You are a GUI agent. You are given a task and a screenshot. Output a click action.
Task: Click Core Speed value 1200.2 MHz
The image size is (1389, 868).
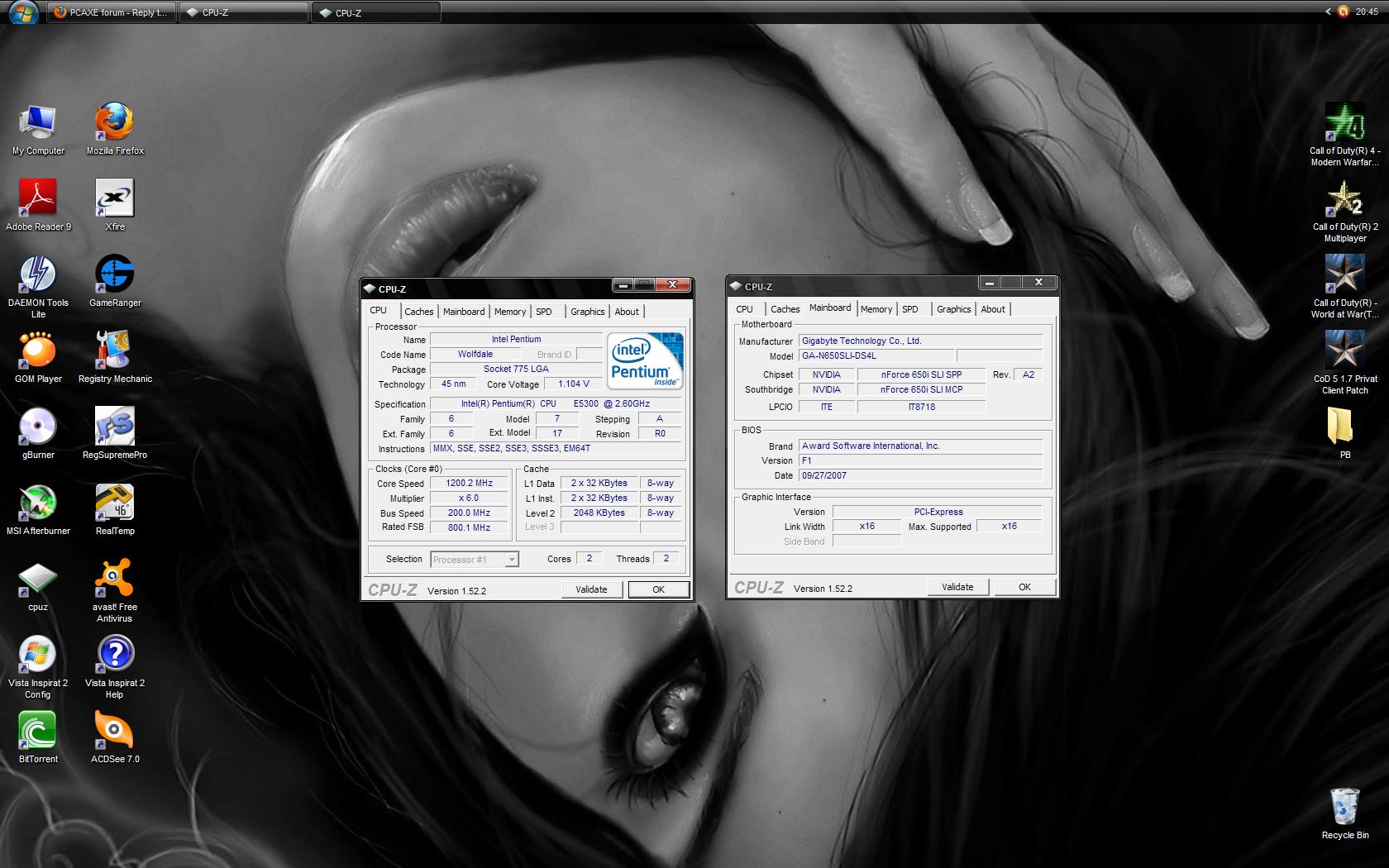469,484
